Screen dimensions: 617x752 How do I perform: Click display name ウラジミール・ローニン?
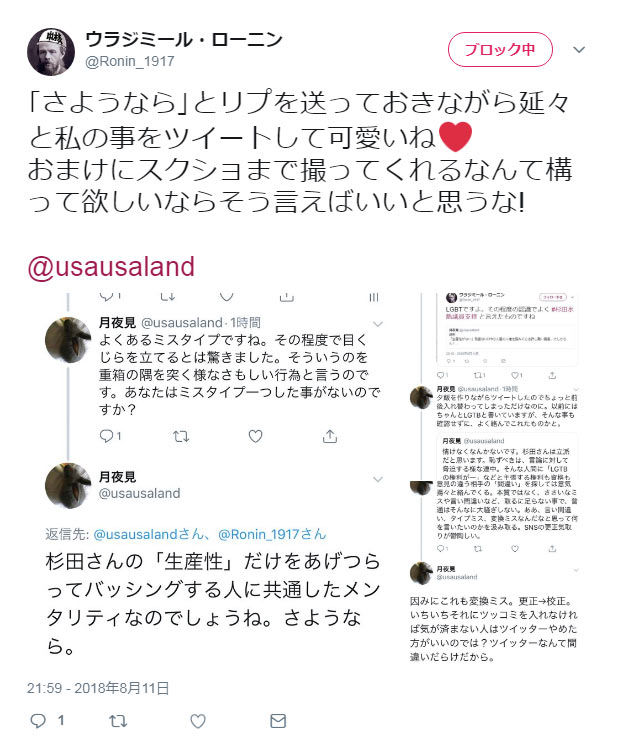tap(183, 39)
